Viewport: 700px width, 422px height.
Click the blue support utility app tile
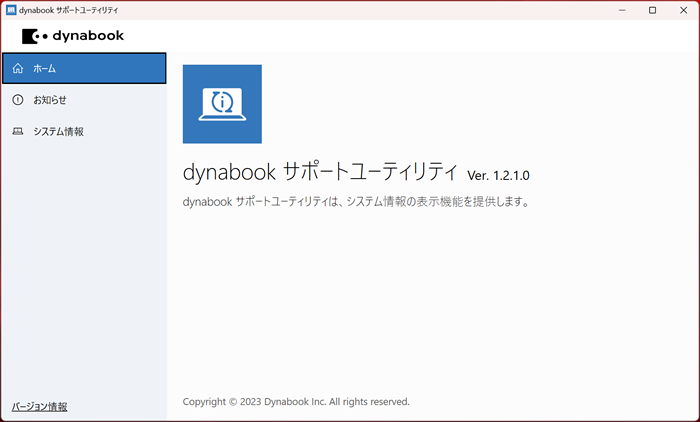(222, 104)
